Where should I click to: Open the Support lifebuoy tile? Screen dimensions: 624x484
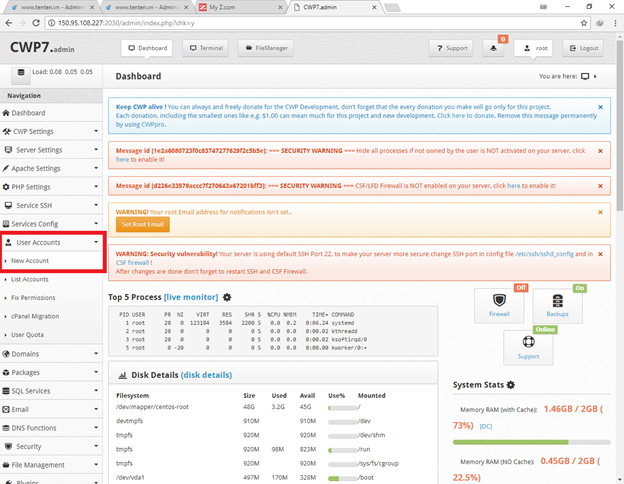[528, 347]
